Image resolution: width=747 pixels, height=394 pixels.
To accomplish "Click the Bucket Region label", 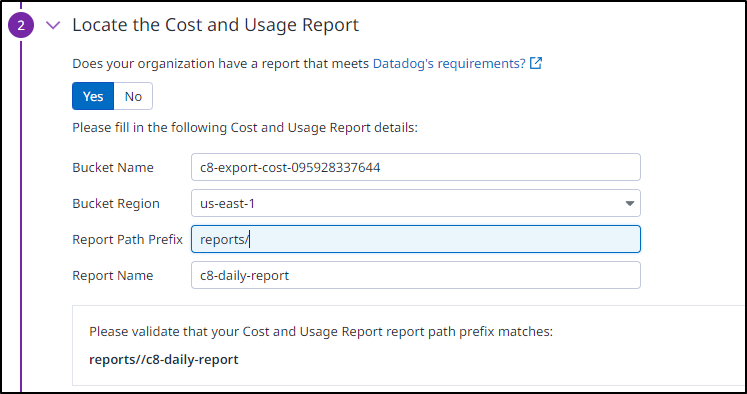I will 116,203.
